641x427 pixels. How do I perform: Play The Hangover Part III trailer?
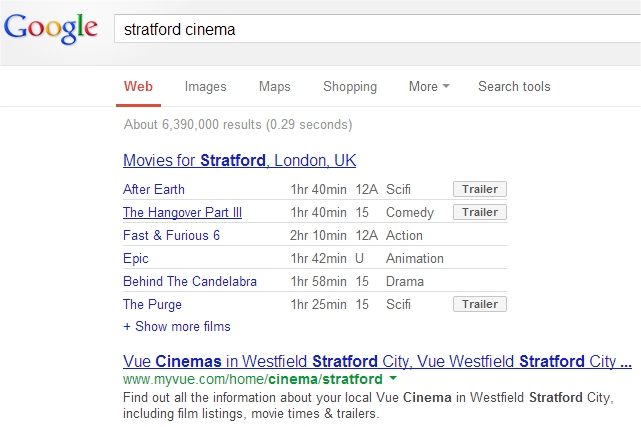480,212
